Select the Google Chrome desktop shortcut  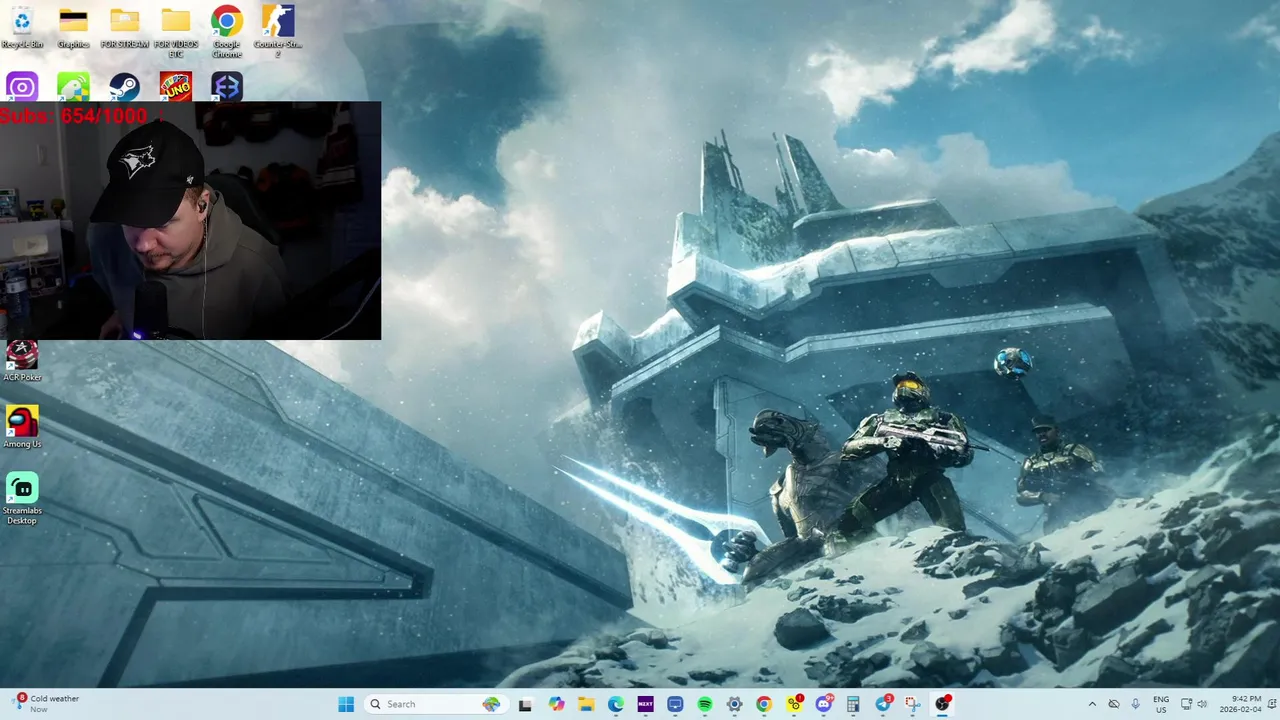pos(227,32)
